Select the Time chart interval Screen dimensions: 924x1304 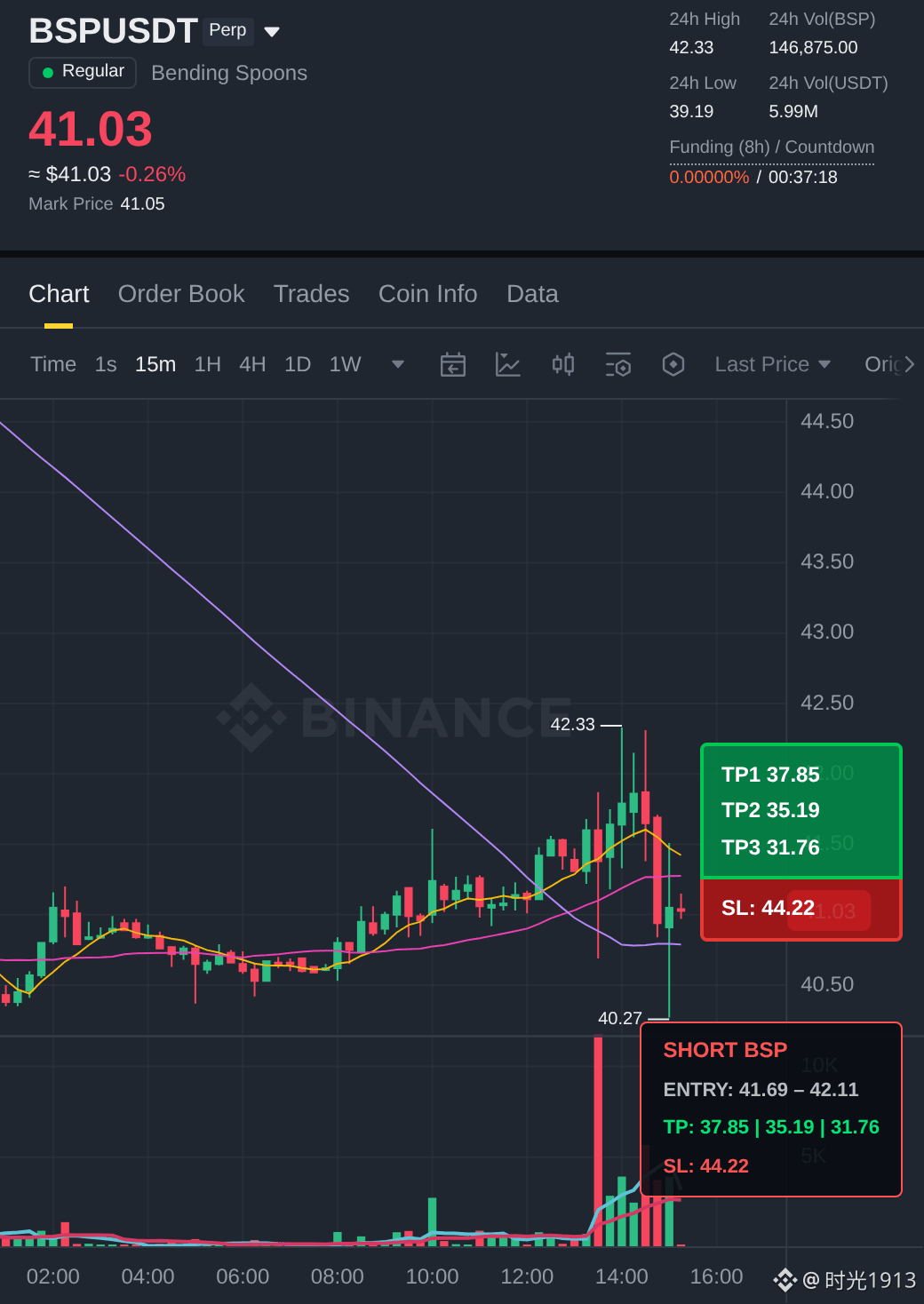point(53,364)
